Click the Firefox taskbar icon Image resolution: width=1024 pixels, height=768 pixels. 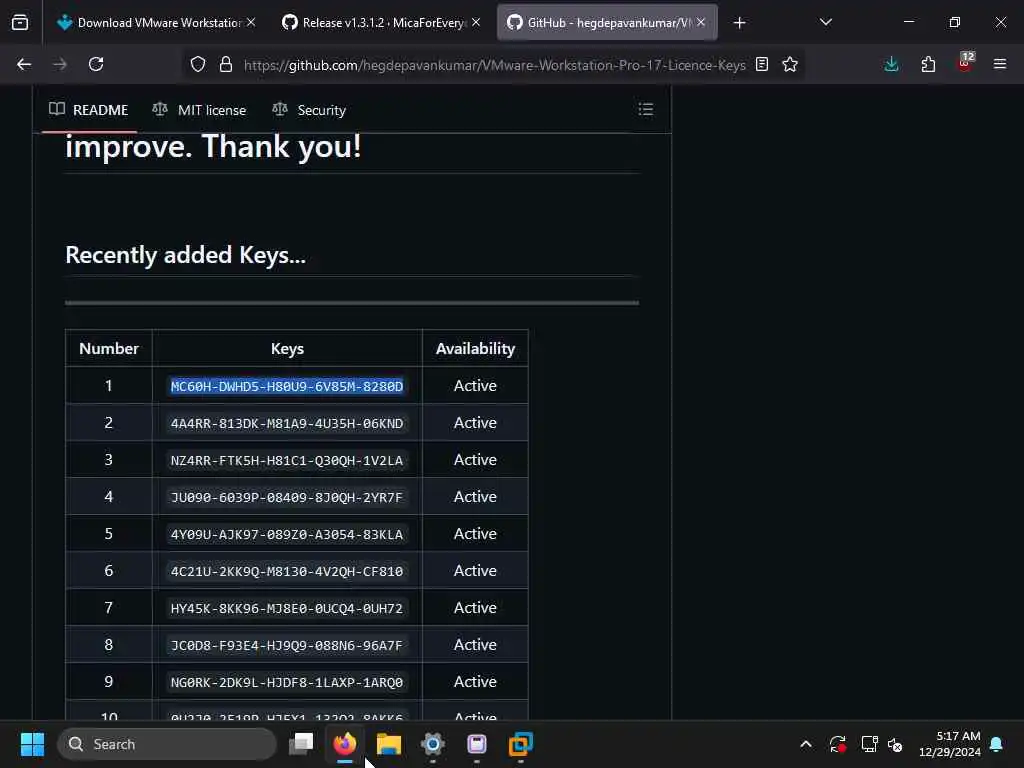pos(345,743)
